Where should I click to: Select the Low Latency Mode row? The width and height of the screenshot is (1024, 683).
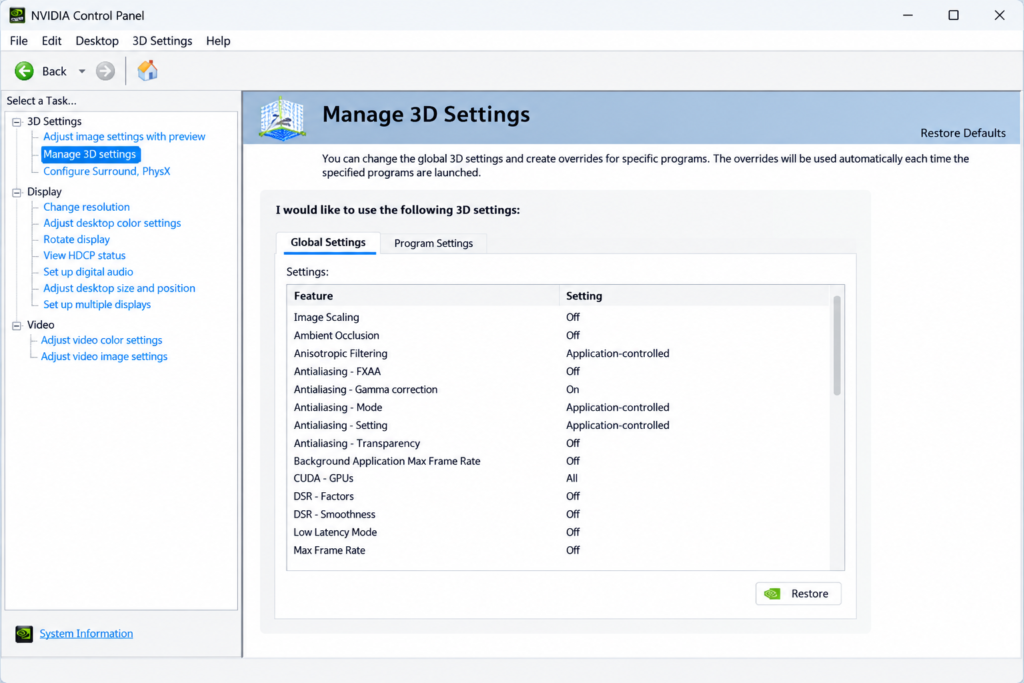[558, 532]
